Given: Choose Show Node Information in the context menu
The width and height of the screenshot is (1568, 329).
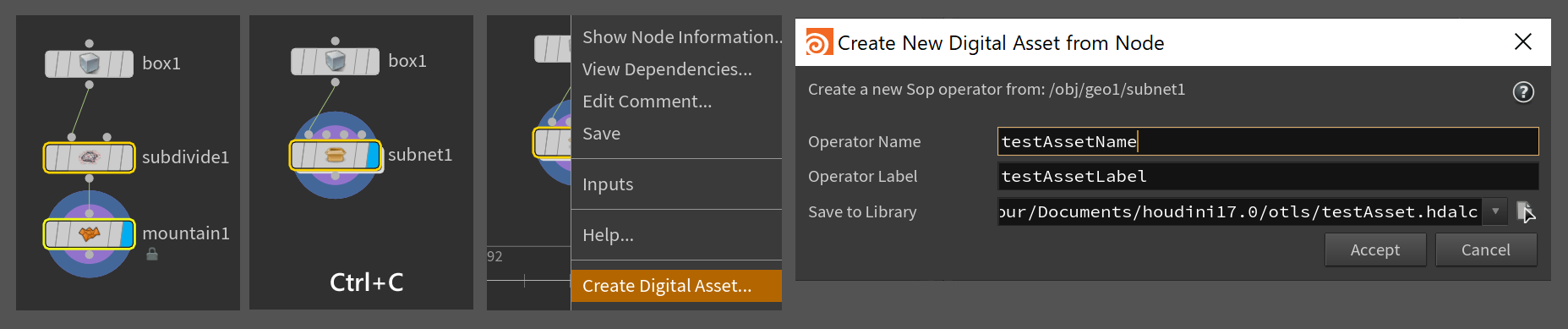Looking at the screenshot, I should click(x=676, y=37).
